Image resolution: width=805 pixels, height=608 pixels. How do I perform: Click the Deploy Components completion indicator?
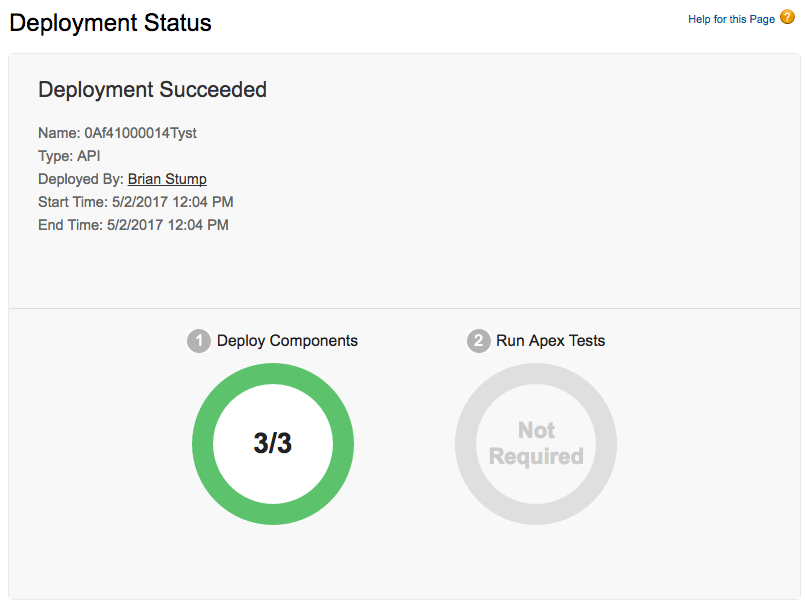point(273,444)
